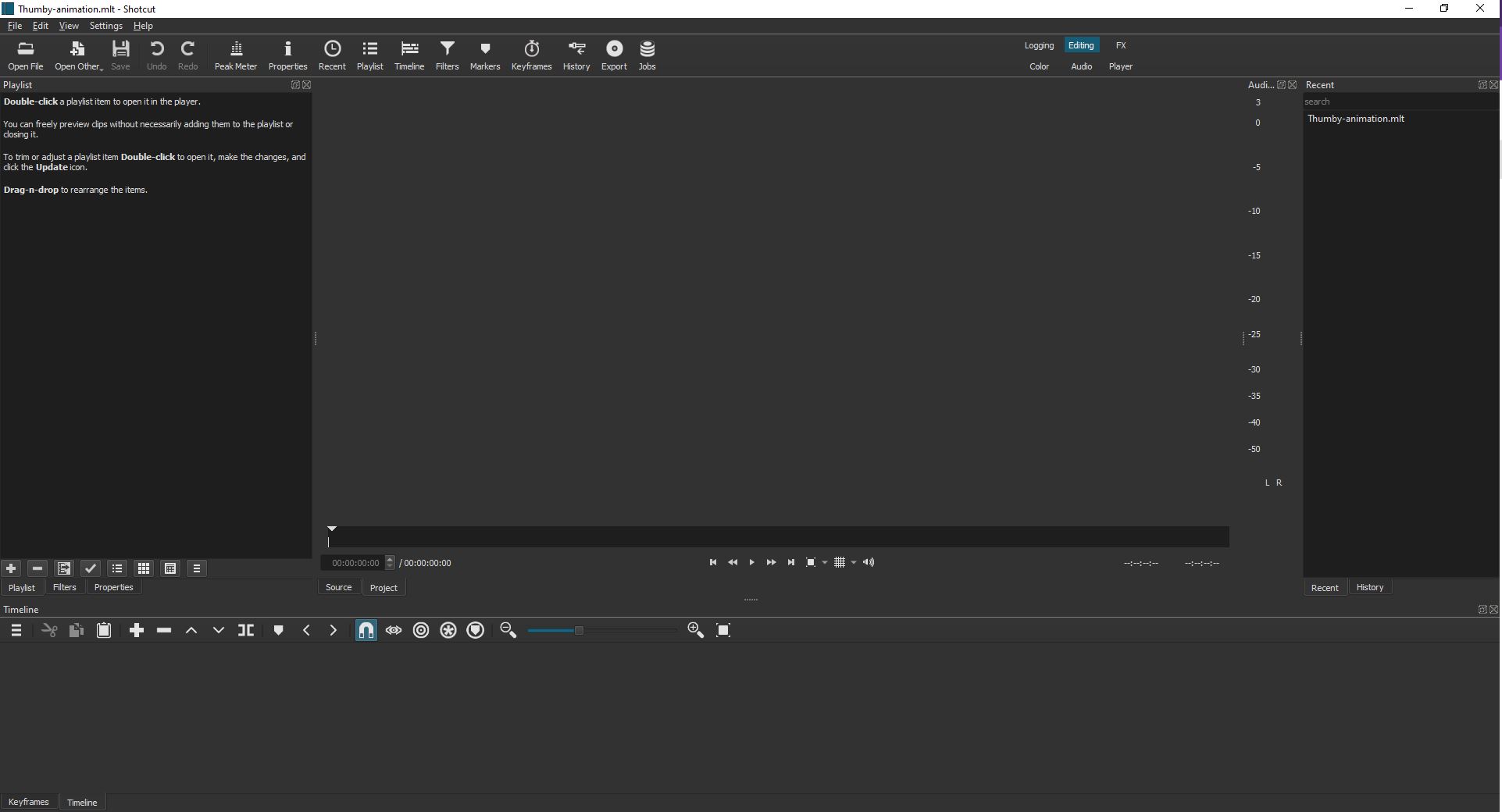This screenshot has height=812, width=1502.
Task: Split clip at playhead in timeline
Action: (246, 631)
